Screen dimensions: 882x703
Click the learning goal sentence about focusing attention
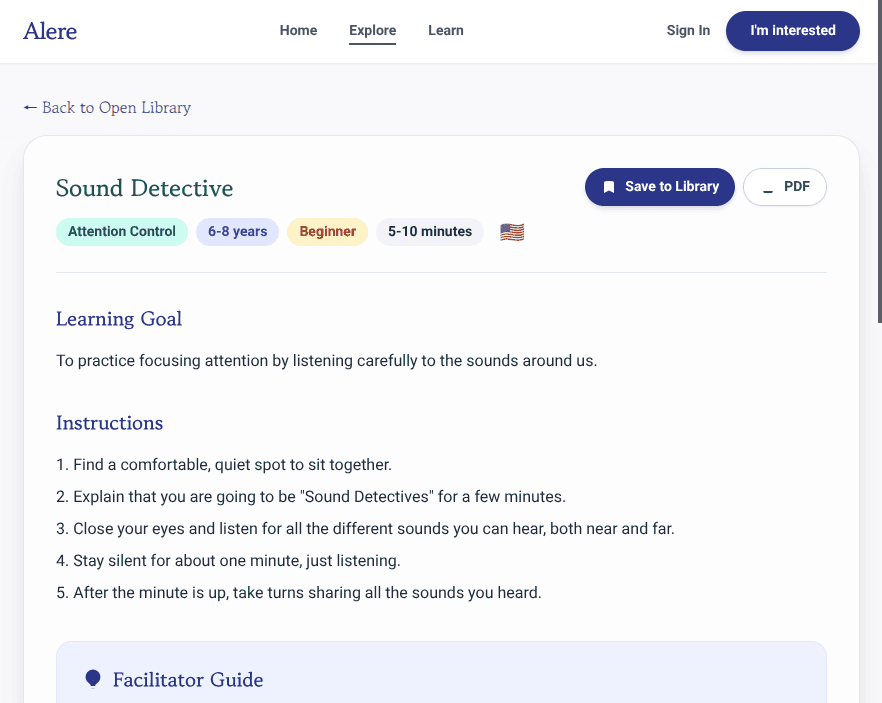click(327, 360)
